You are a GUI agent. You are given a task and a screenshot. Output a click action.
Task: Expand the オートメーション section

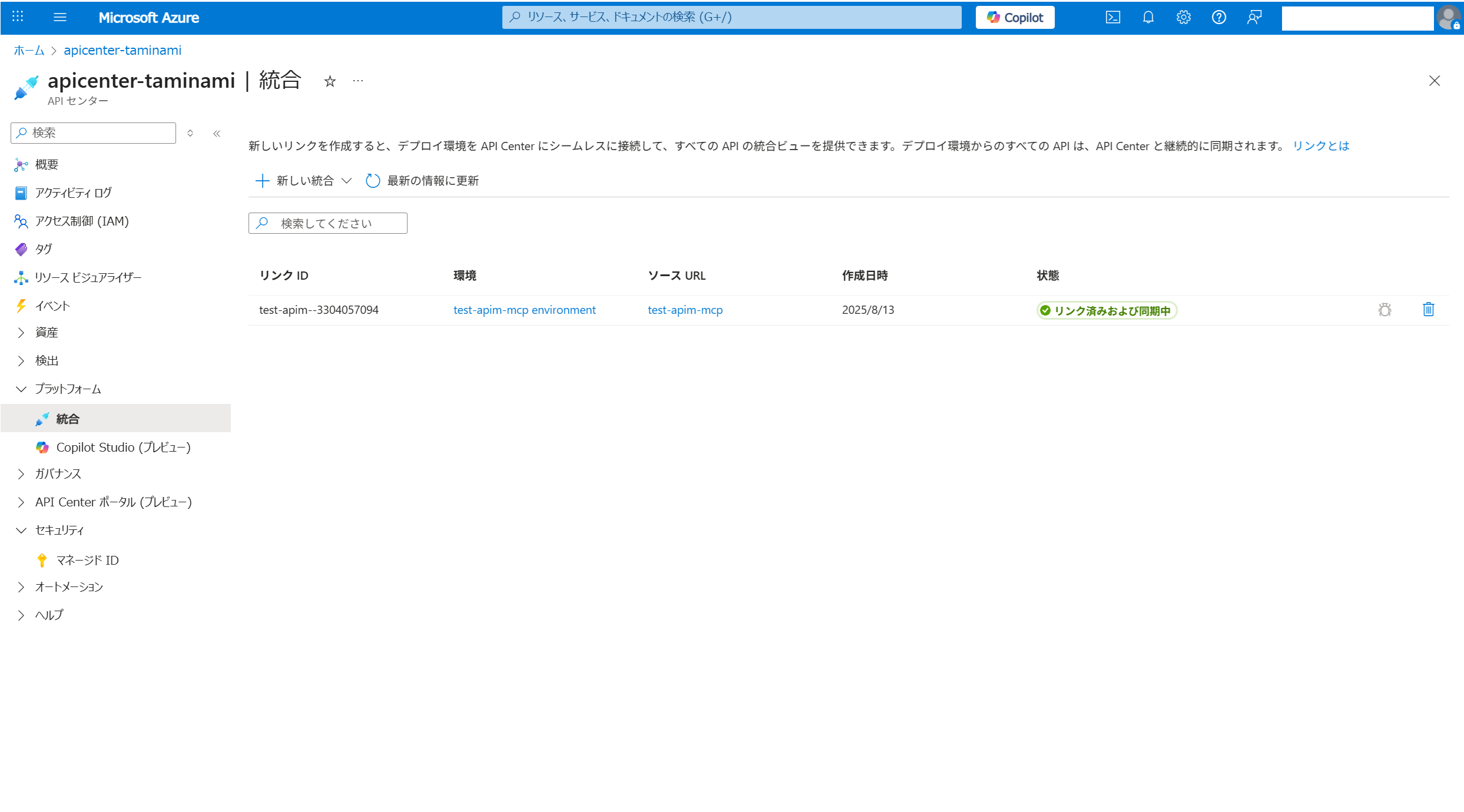pos(21,587)
